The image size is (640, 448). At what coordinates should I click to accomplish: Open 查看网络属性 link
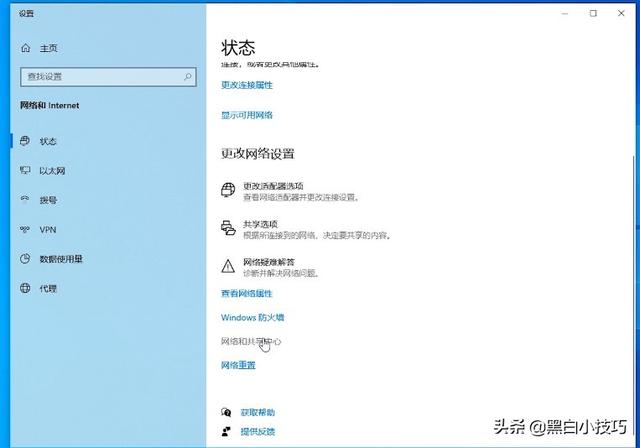247,293
